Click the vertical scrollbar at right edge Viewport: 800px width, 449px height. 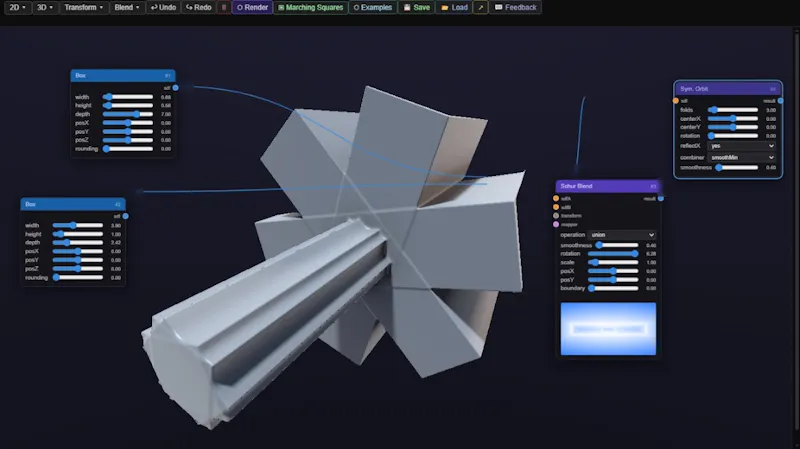[x=797, y=230]
